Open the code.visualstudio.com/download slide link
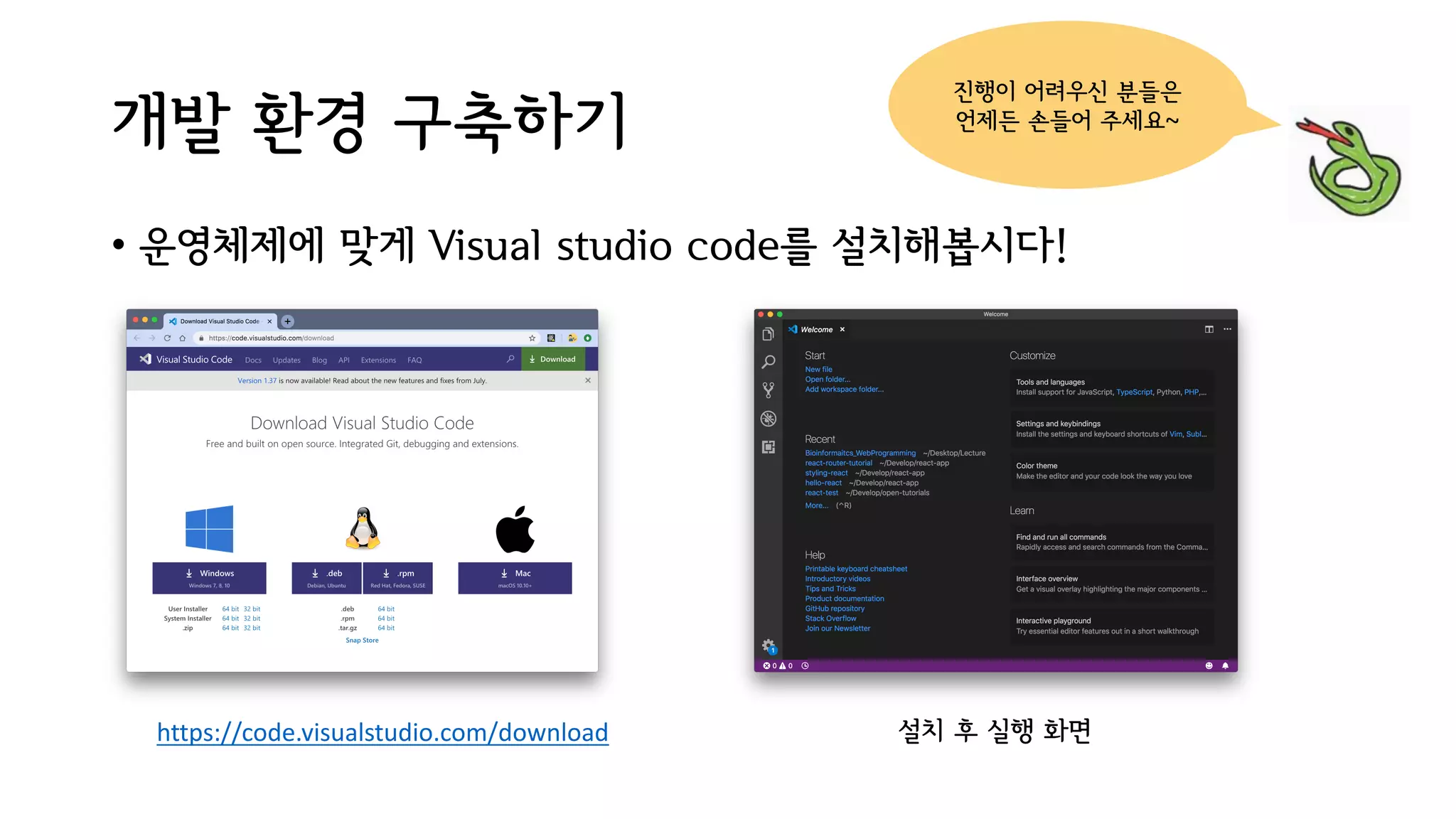The height and width of the screenshot is (819, 1456). 382,732
